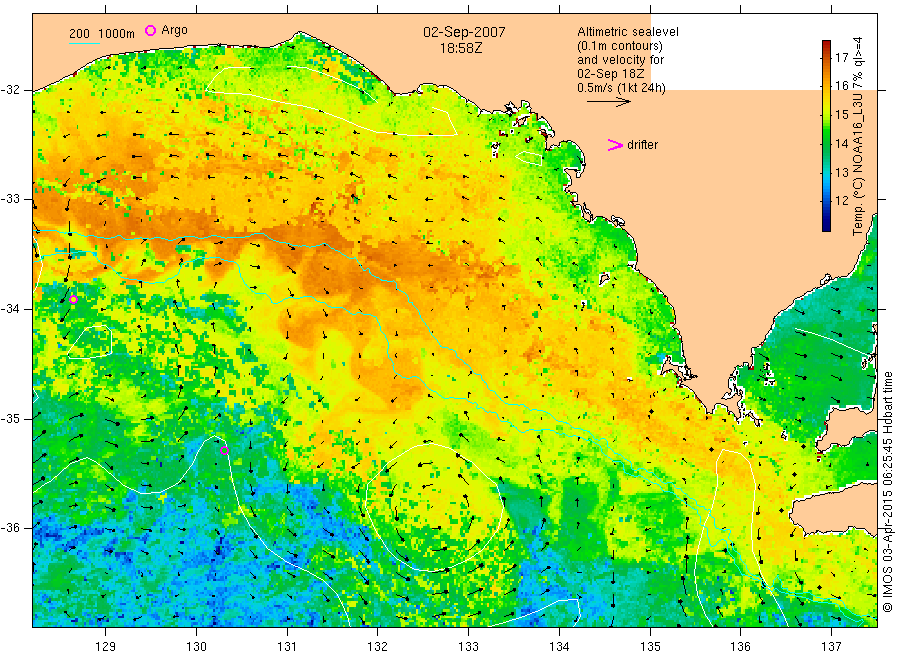Image resolution: width=900 pixels, height=660 pixels.
Task: Click colorbar tick label 14
Action: point(841,143)
